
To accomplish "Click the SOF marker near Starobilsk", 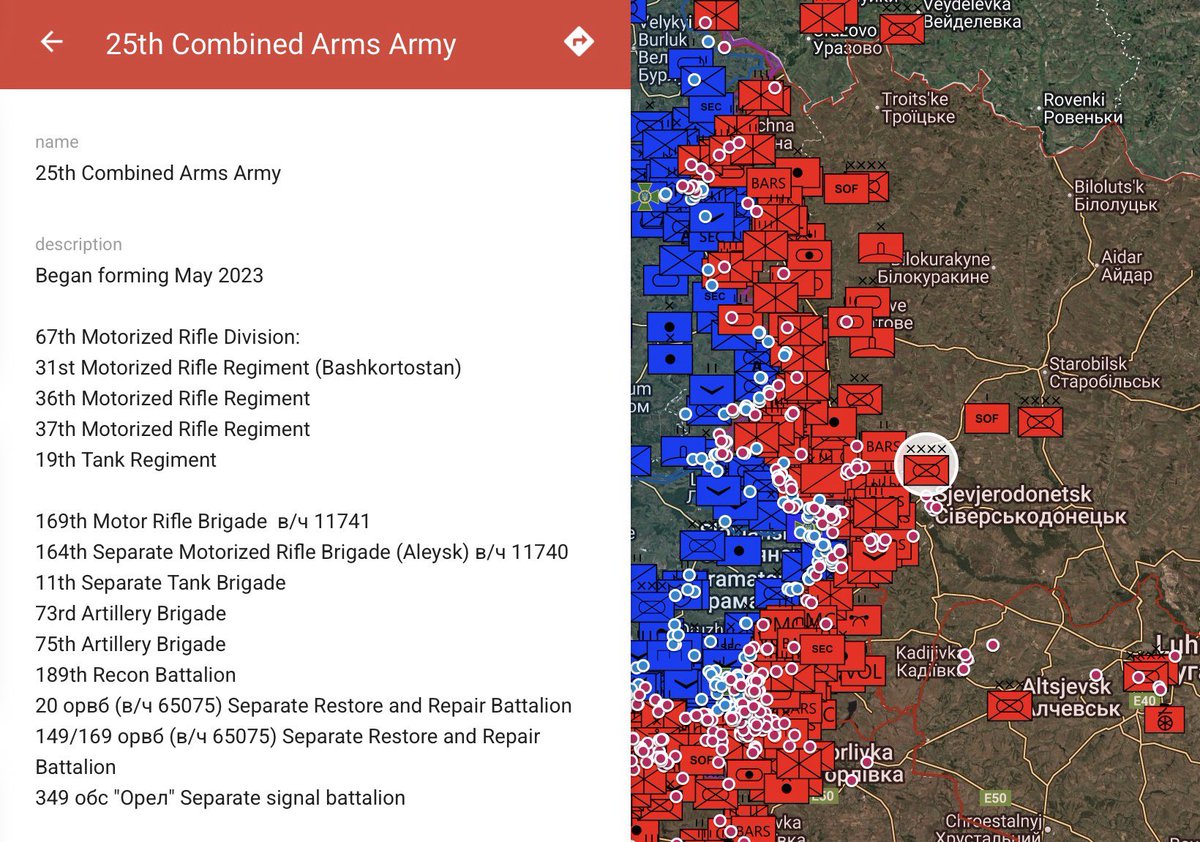I will click(988, 419).
